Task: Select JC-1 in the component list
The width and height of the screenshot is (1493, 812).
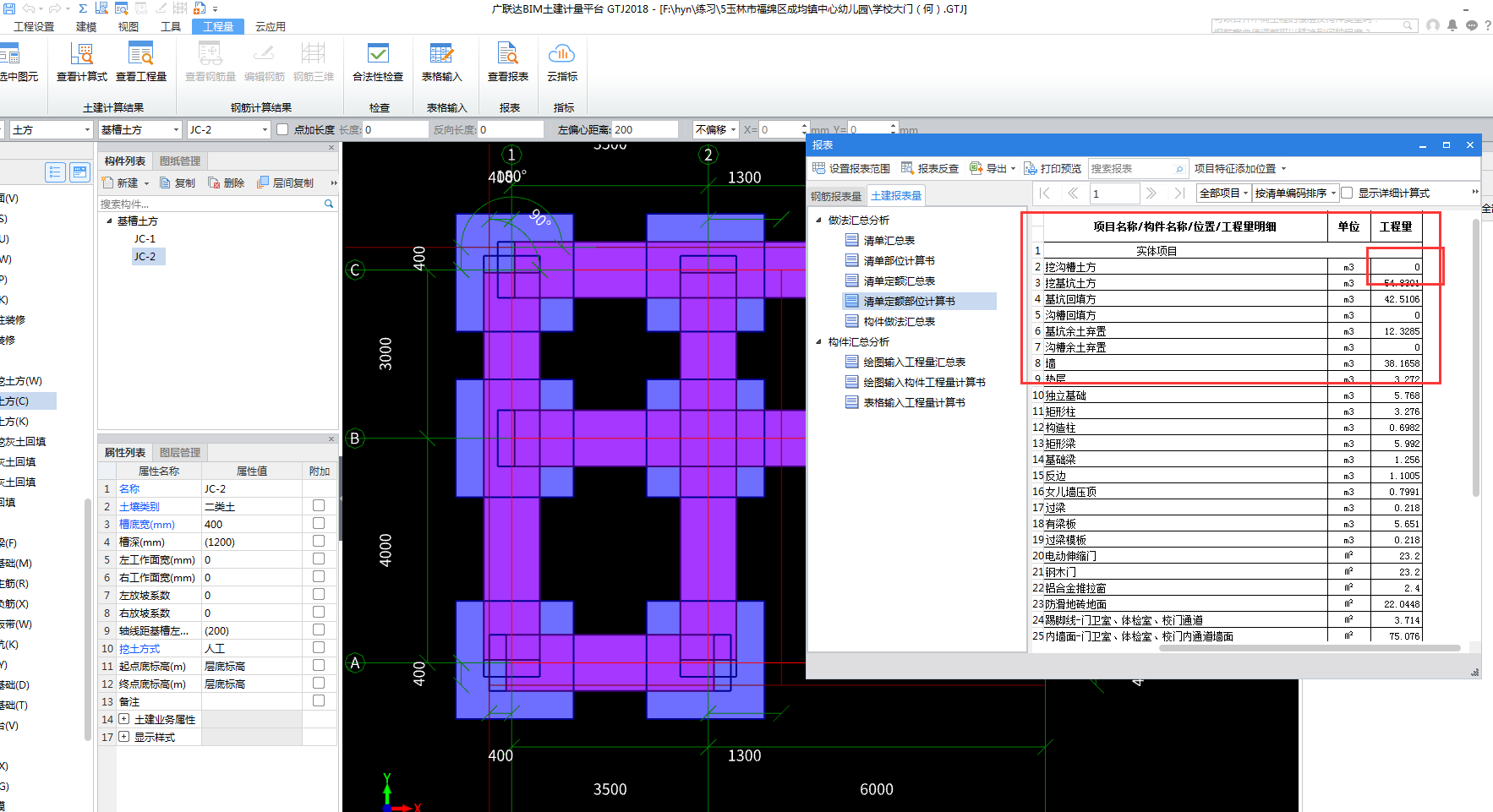Action: 145,238
